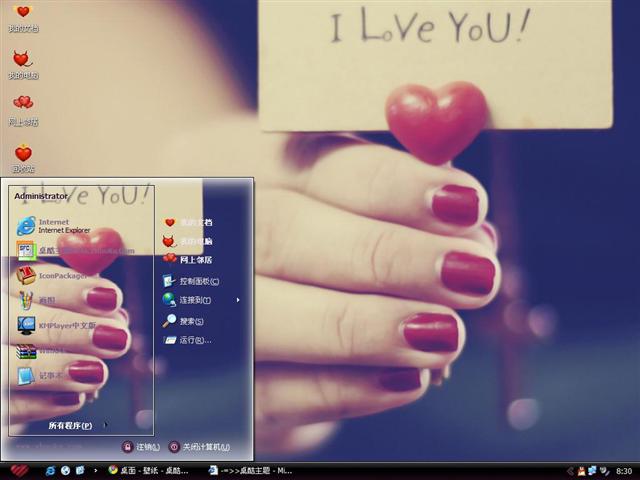Switch to 桌酷主题 taskbar window
This screenshot has width=640, height=480.
pyautogui.click(x=251, y=471)
